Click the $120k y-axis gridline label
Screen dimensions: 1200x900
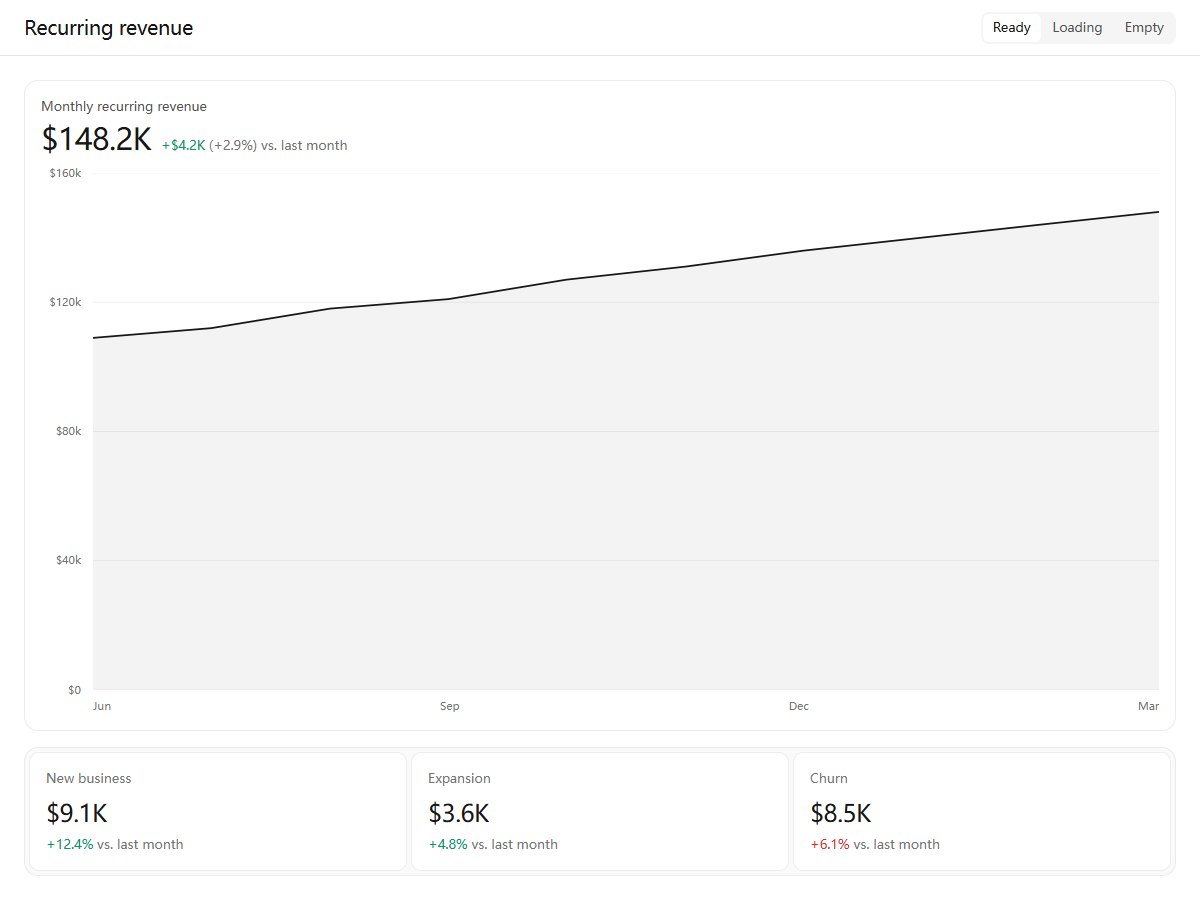tap(66, 302)
